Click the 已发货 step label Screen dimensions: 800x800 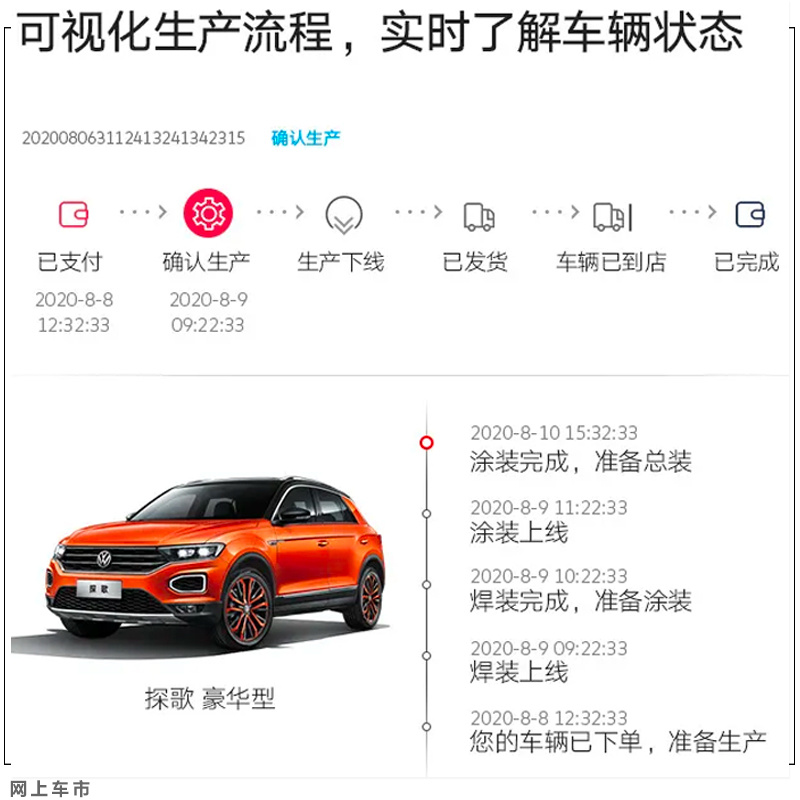click(x=475, y=262)
